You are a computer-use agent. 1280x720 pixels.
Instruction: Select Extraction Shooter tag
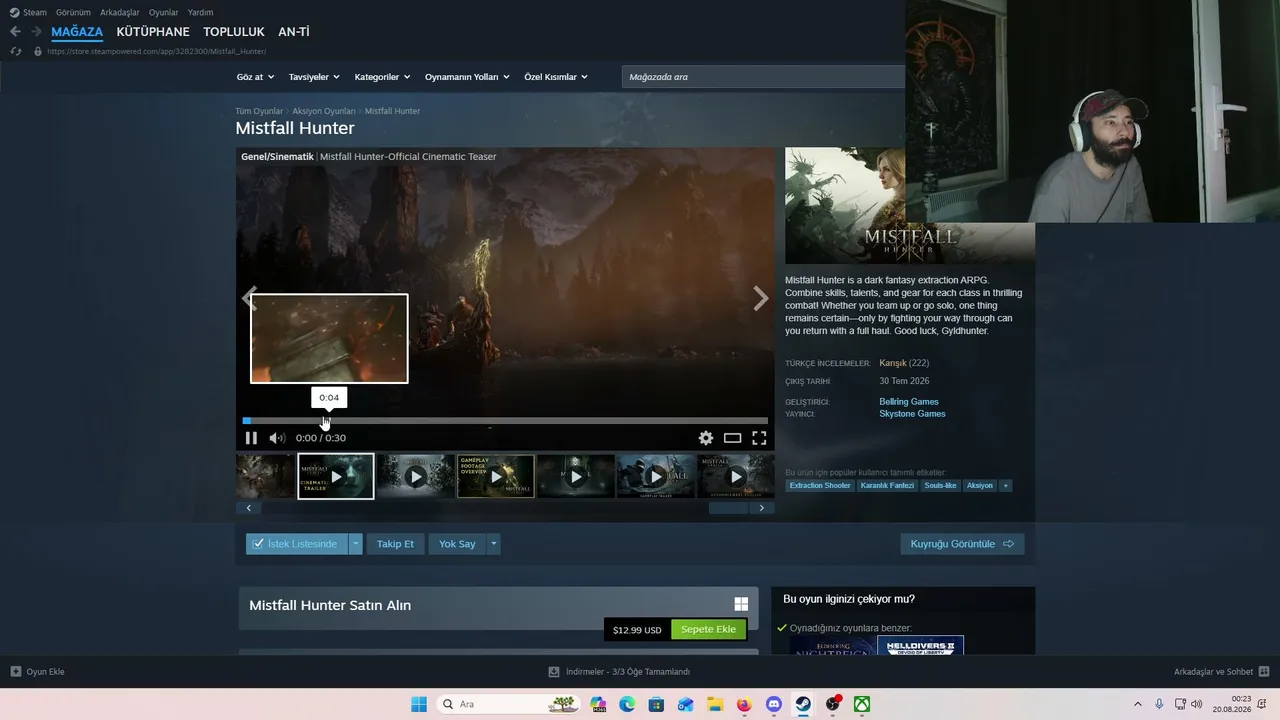820,486
